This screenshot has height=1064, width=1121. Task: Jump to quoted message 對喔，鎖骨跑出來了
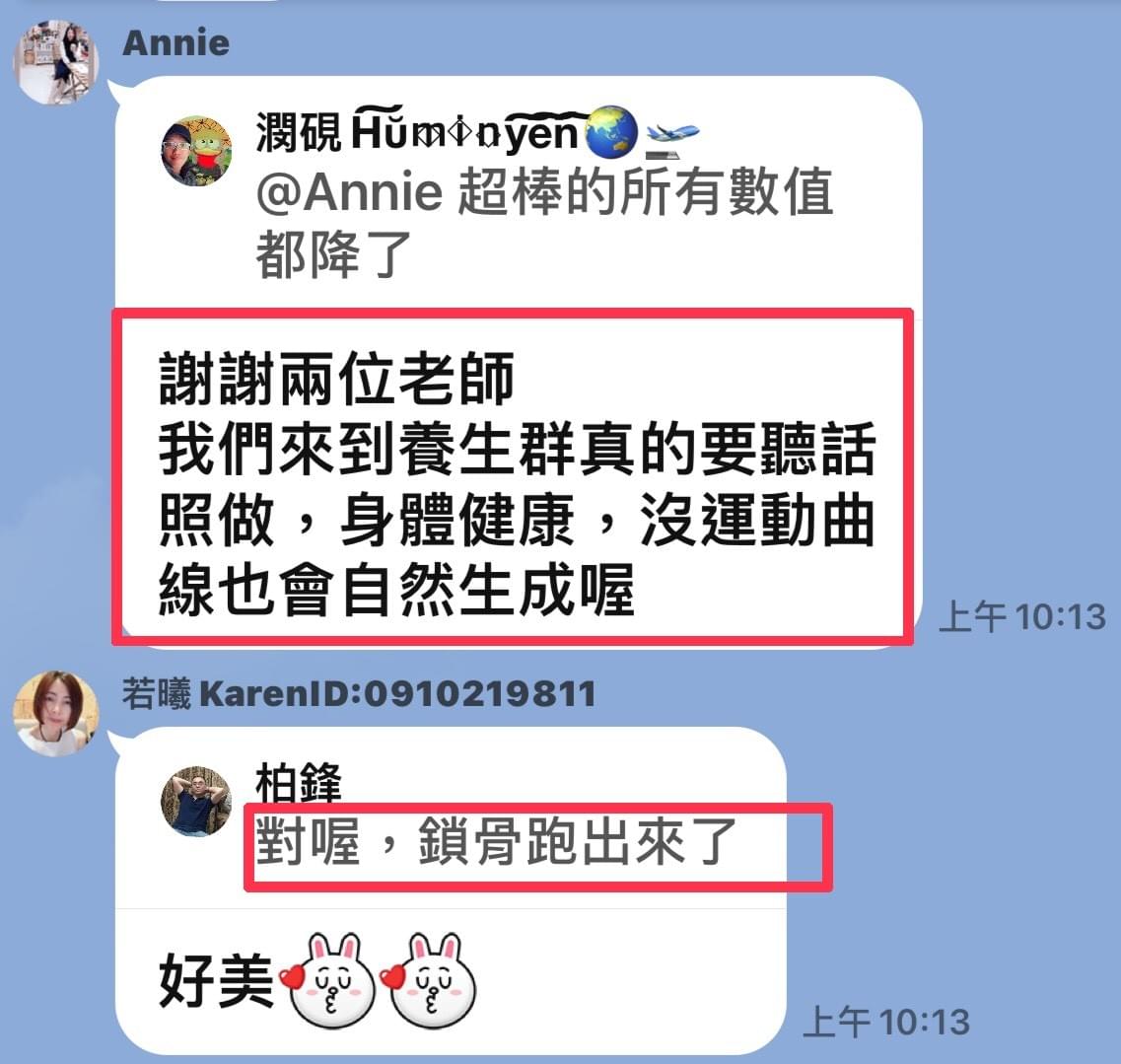pos(496,841)
